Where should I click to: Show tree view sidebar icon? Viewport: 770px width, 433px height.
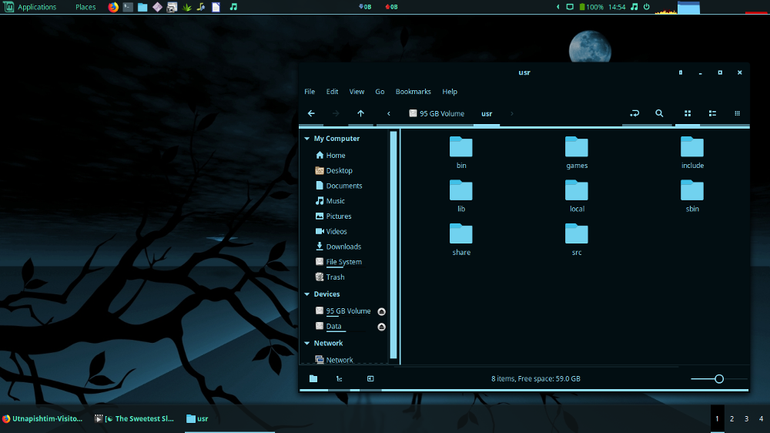coord(339,379)
